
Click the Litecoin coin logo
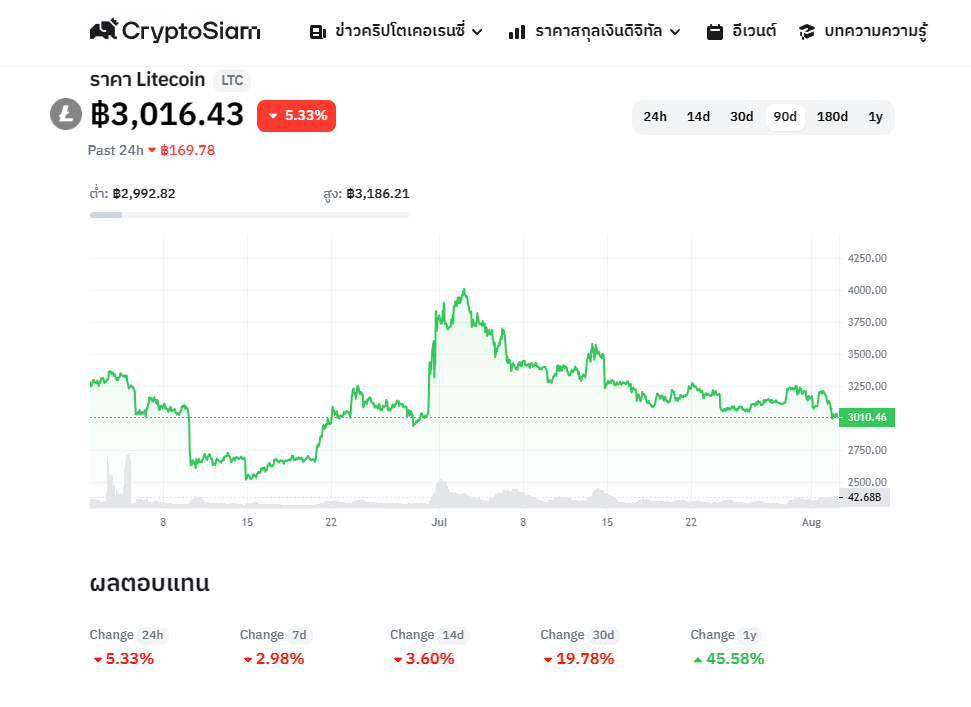click(66, 115)
